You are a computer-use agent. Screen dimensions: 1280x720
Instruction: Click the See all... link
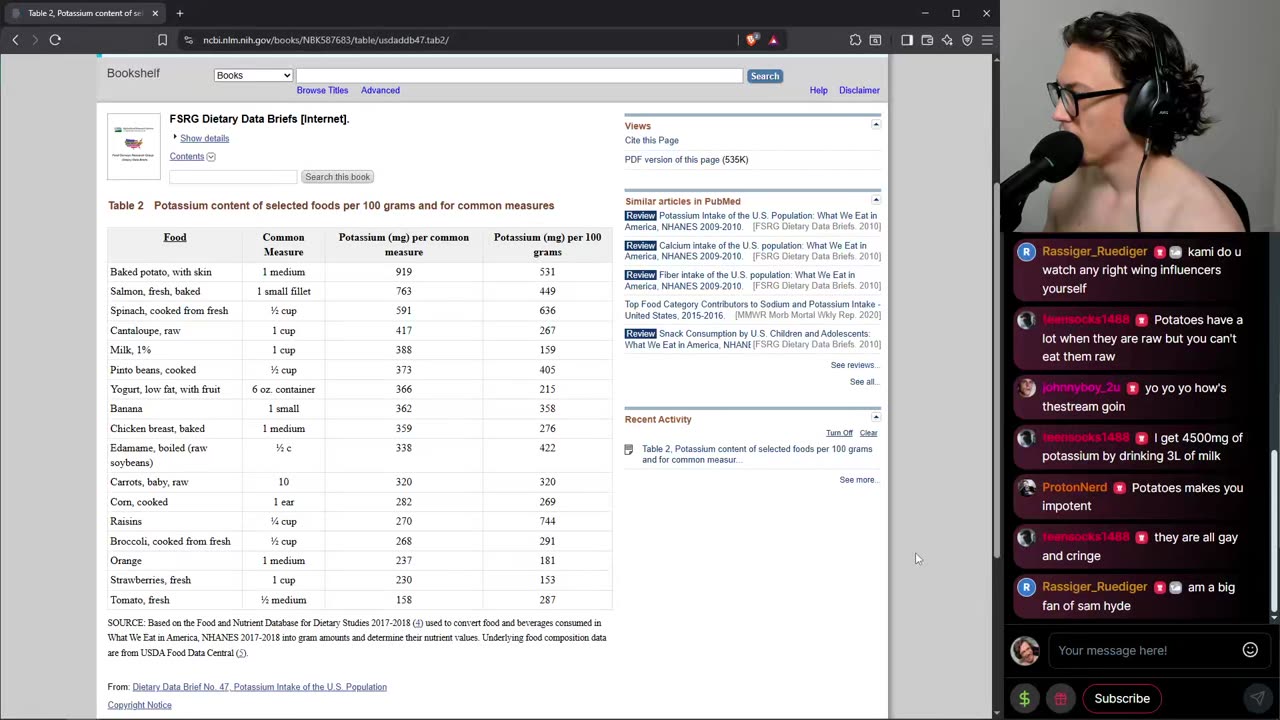click(x=863, y=382)
